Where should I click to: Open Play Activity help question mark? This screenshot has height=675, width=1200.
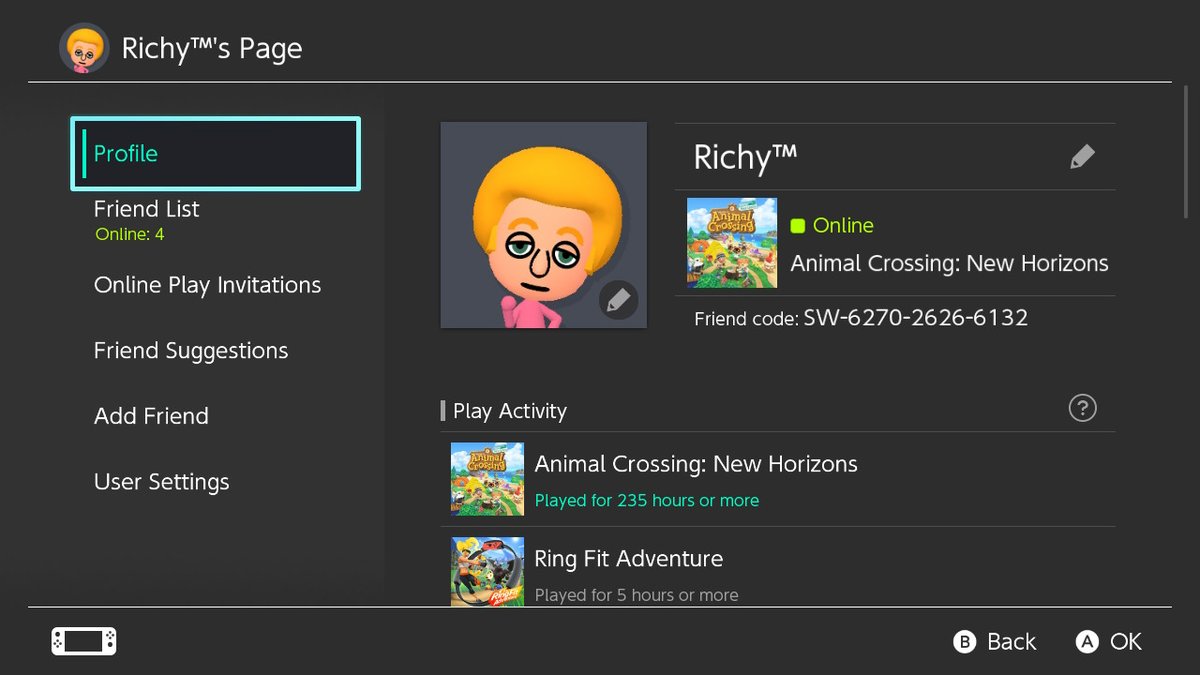point(1082,408)
